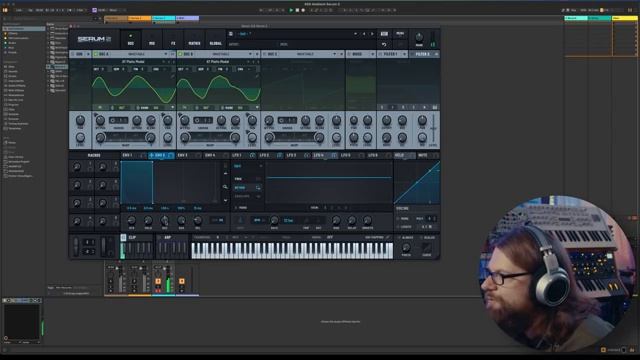Toggle the SUB oscillator switch

pyautogui.click(x=73, y=54)
